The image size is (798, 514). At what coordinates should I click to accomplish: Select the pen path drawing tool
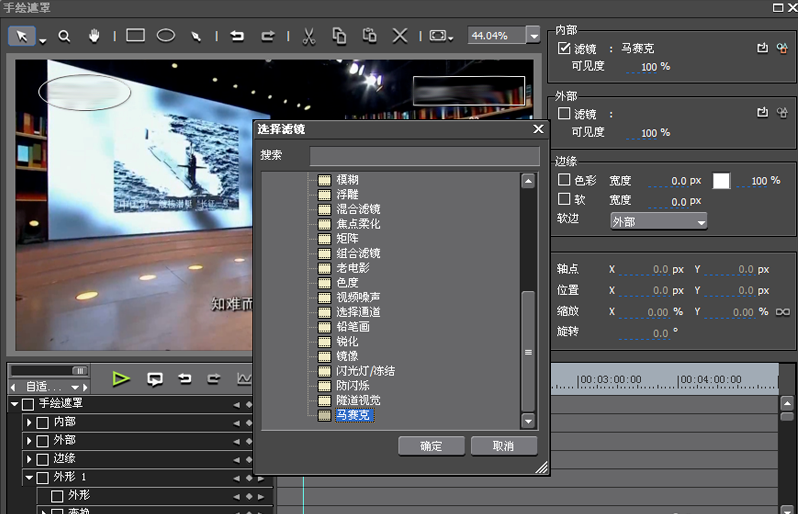click(197, 36)
